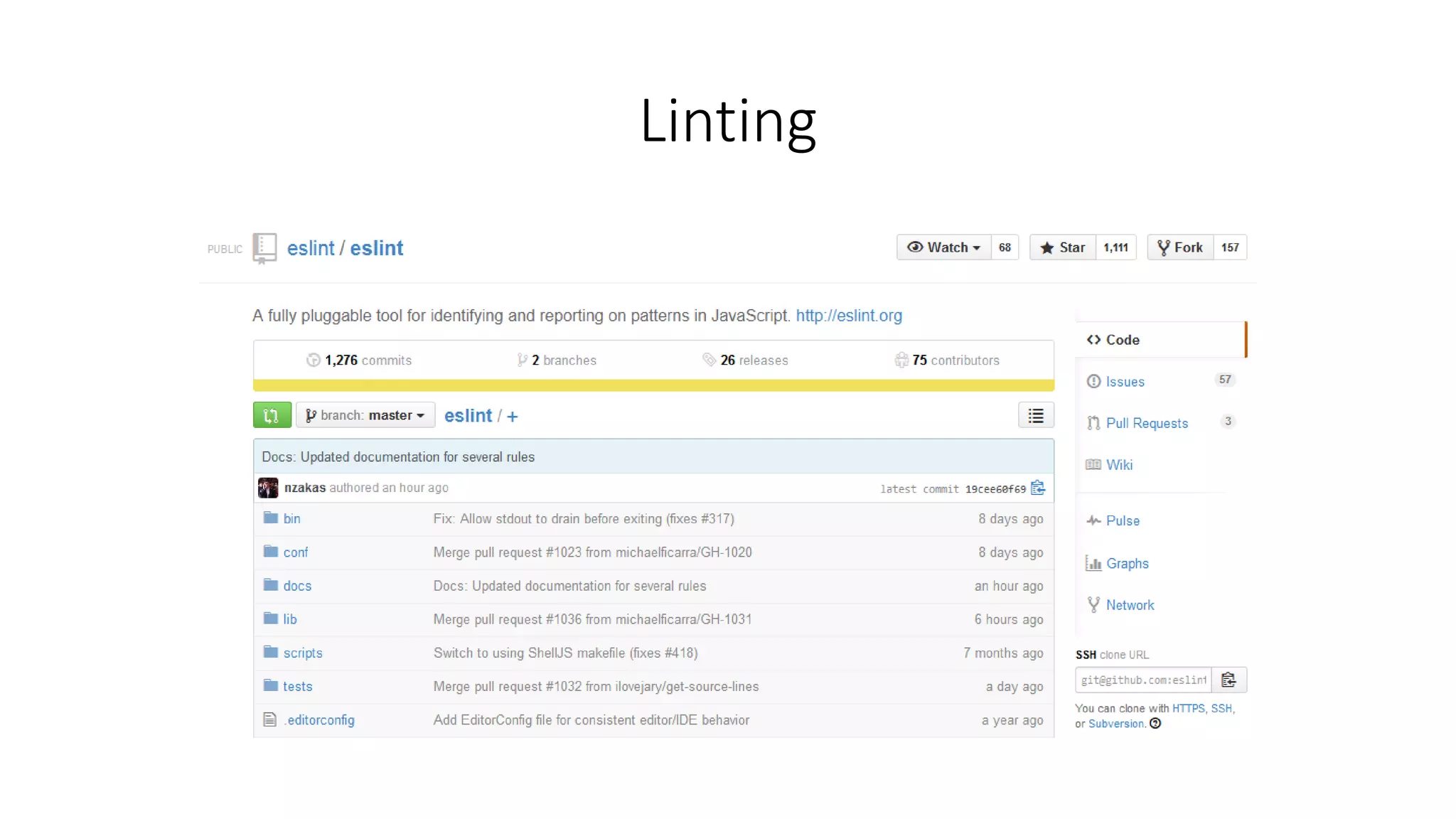The image size is (1456, 819).
Task: Select SSH clone option link
Action: coord(1221,709)
